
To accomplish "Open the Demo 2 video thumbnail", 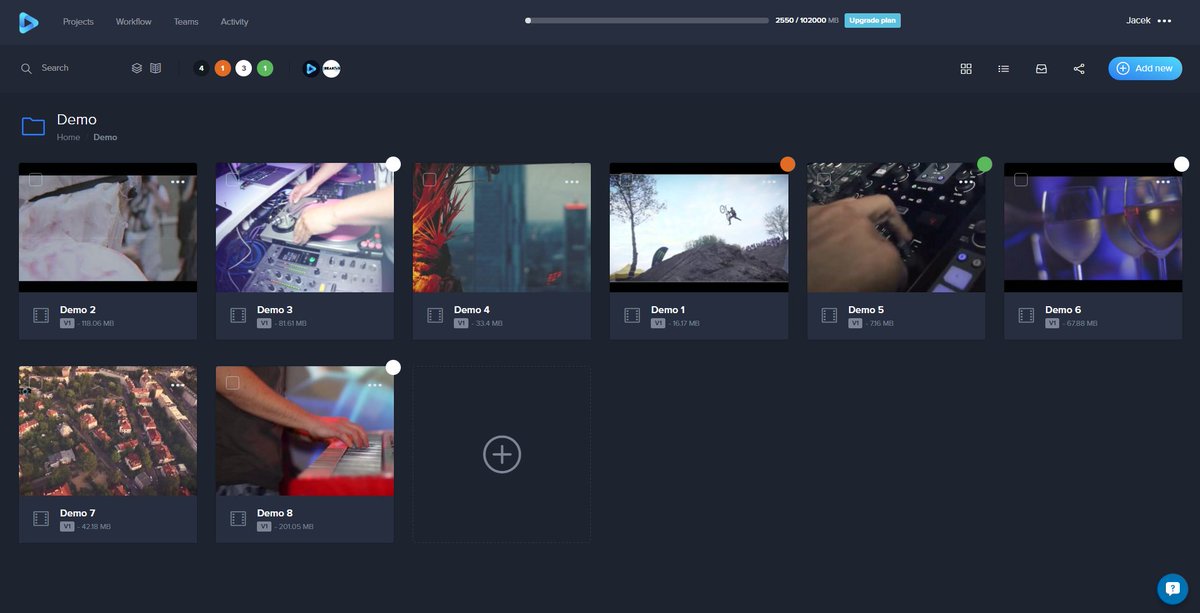I will 108,227.
